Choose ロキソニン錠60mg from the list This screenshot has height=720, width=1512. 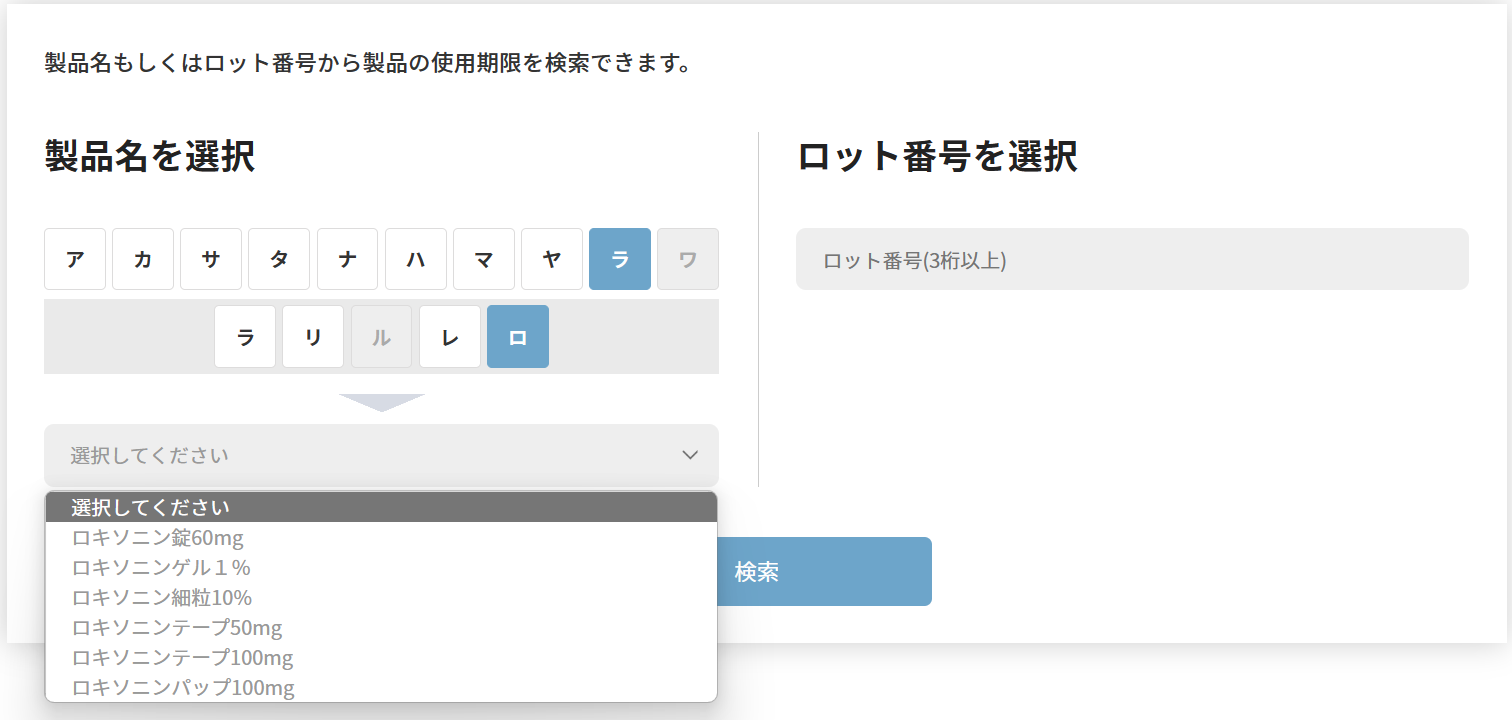(x=381, y=538)
